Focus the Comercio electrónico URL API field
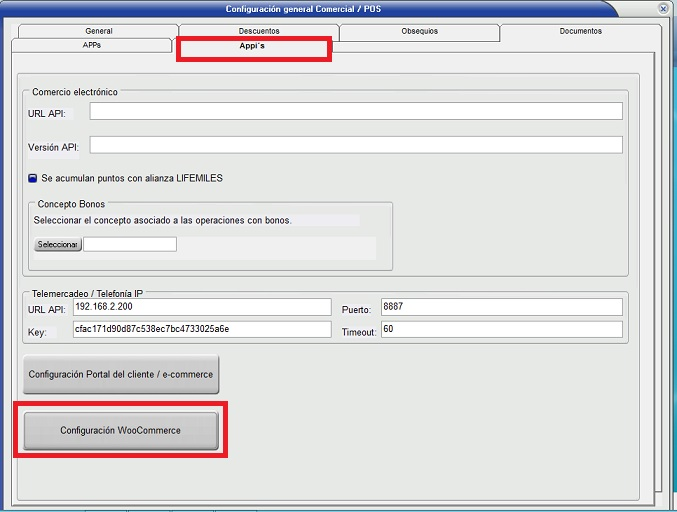This screenshot has height=512, width=677. point(355,111)
